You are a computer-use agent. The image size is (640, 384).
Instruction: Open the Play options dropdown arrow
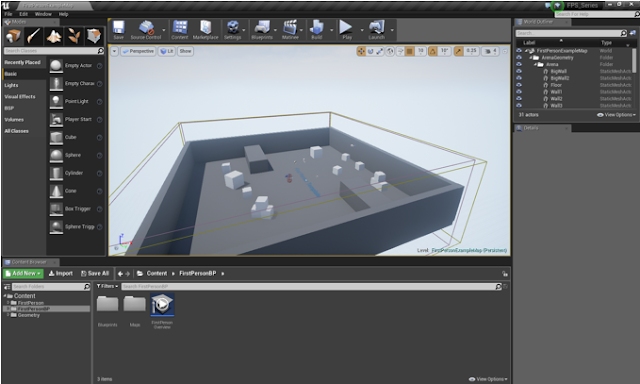[362, 30]
